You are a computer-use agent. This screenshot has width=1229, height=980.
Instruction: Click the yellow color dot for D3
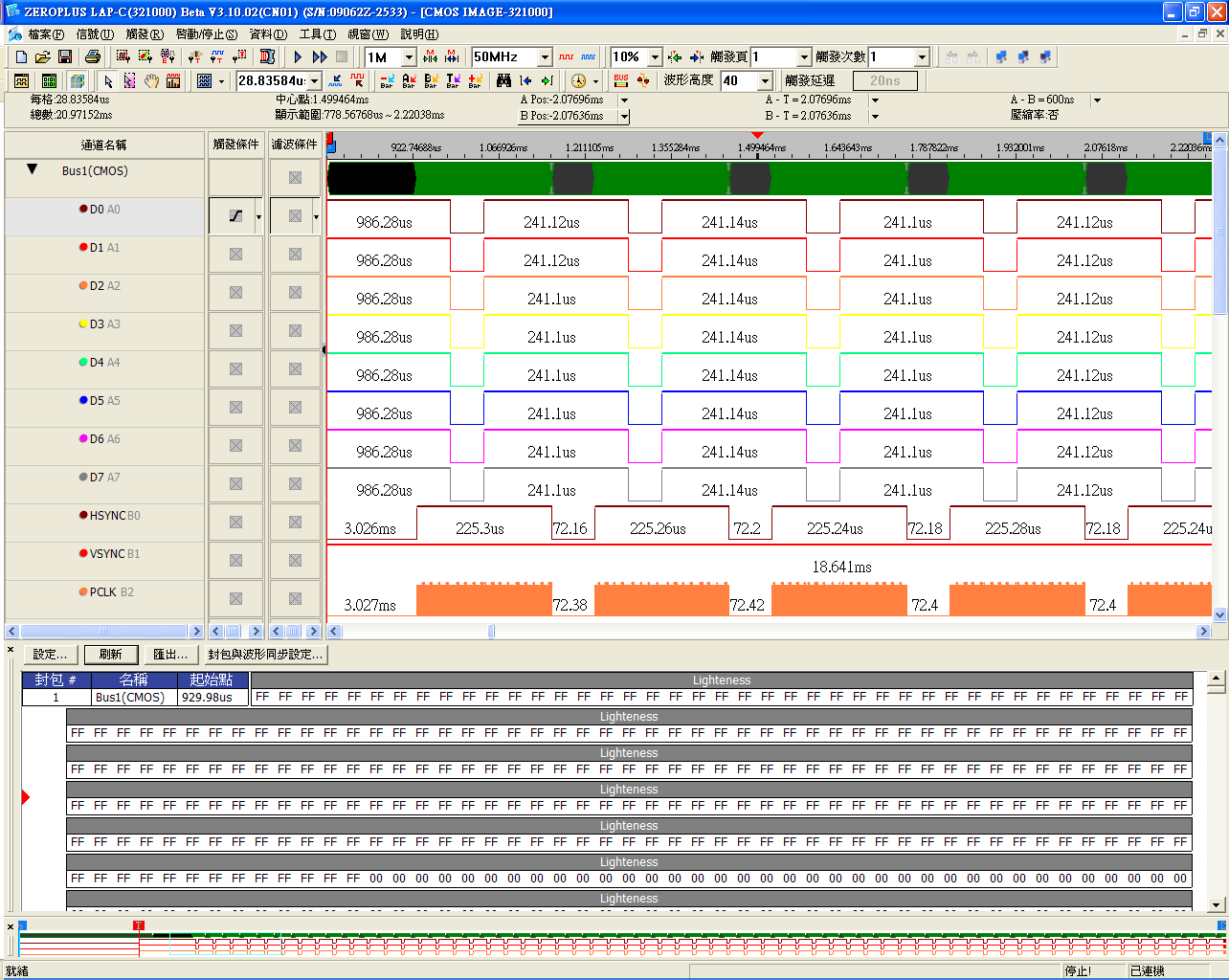pyautogui.click(x=83, y=323)
